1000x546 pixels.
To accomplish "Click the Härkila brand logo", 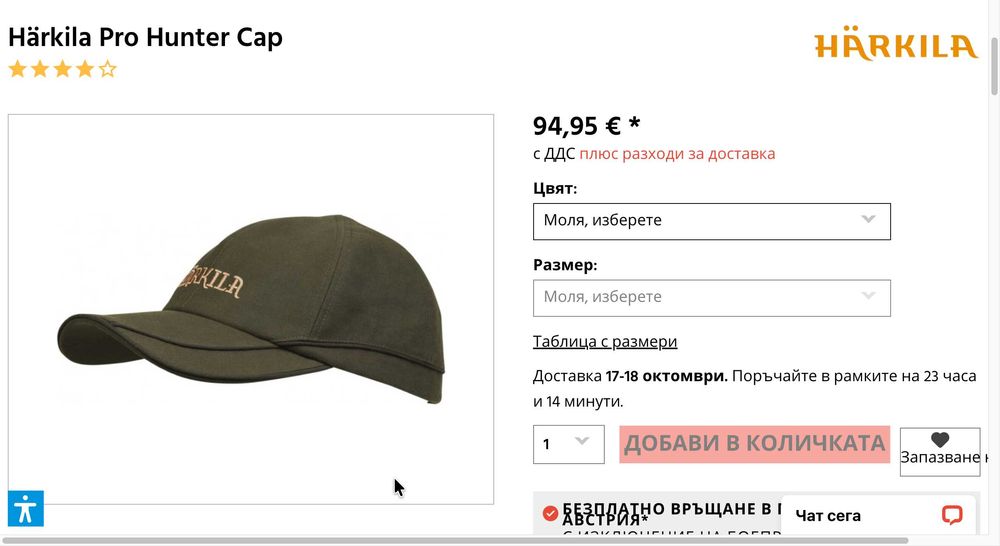I will click(896, 43).
